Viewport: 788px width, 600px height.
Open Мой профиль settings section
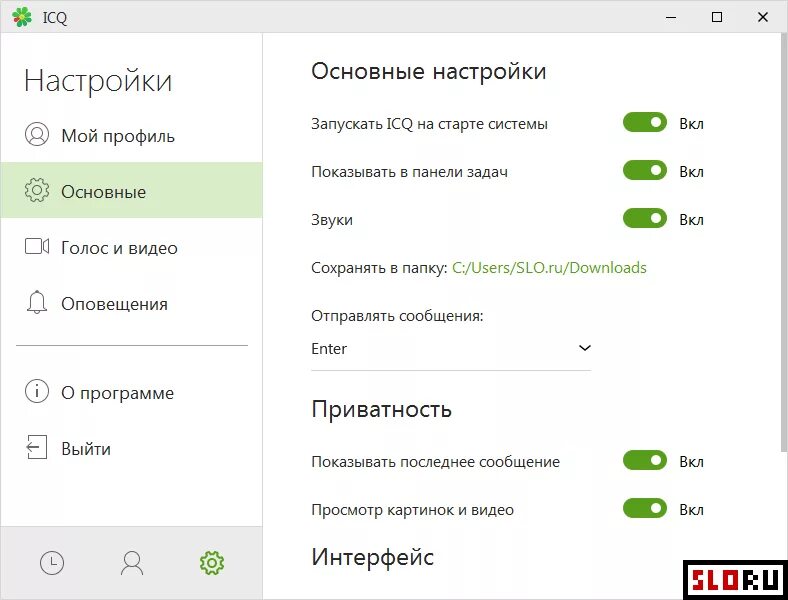[131, 135]
